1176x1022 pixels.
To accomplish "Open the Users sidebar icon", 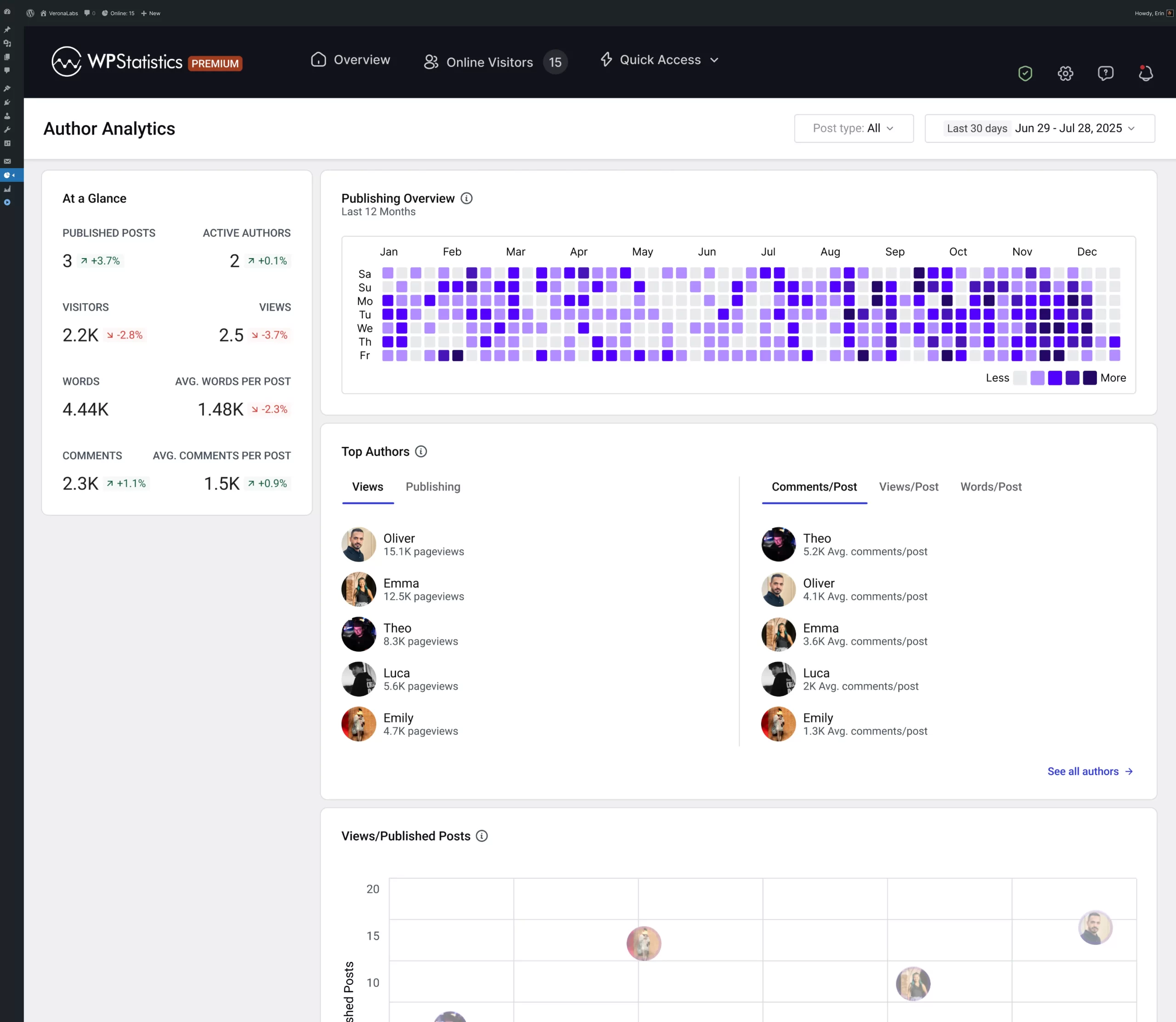I will [x=7, y=116].
